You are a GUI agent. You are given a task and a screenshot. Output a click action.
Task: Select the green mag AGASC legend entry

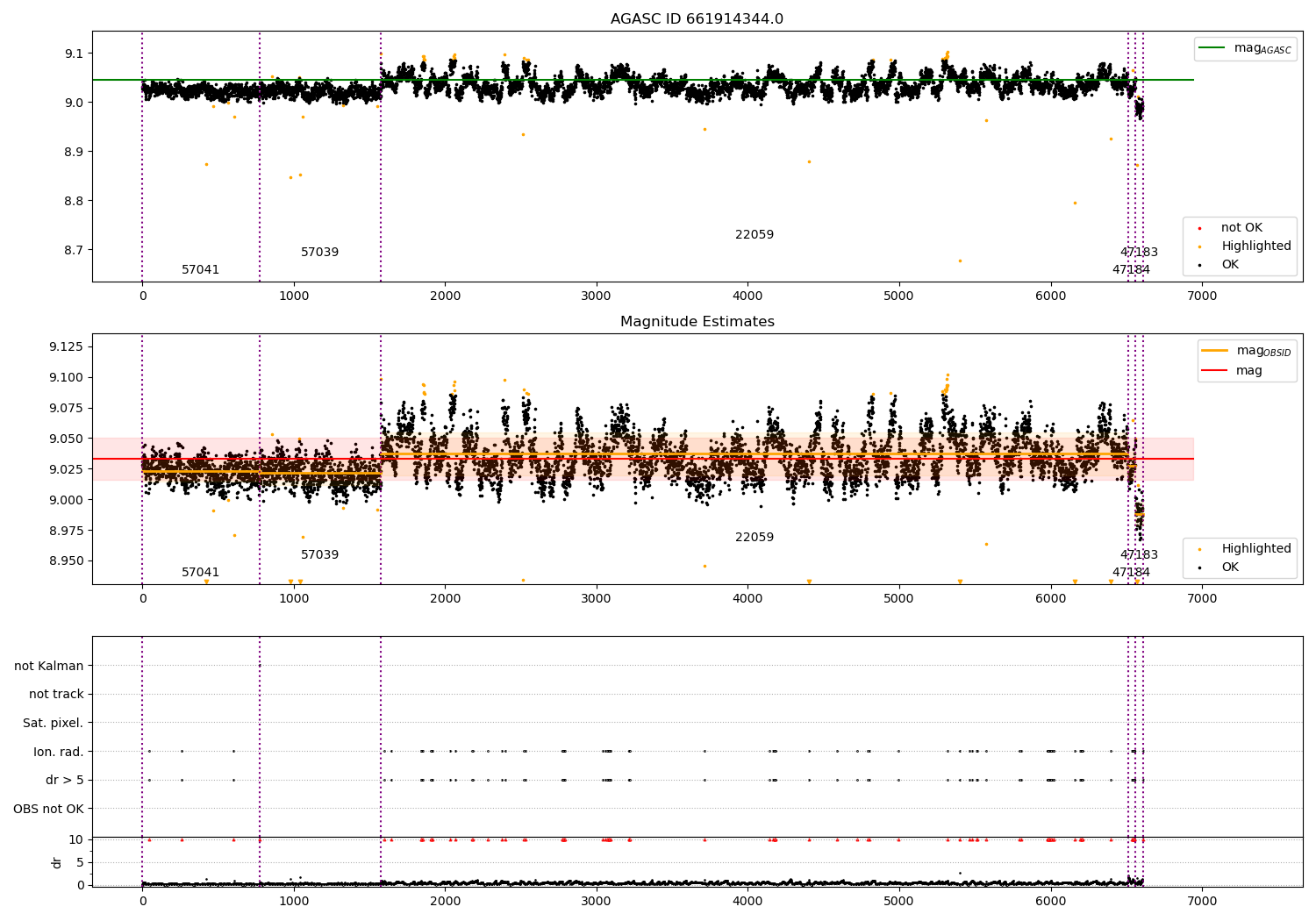click(1245, 48)
